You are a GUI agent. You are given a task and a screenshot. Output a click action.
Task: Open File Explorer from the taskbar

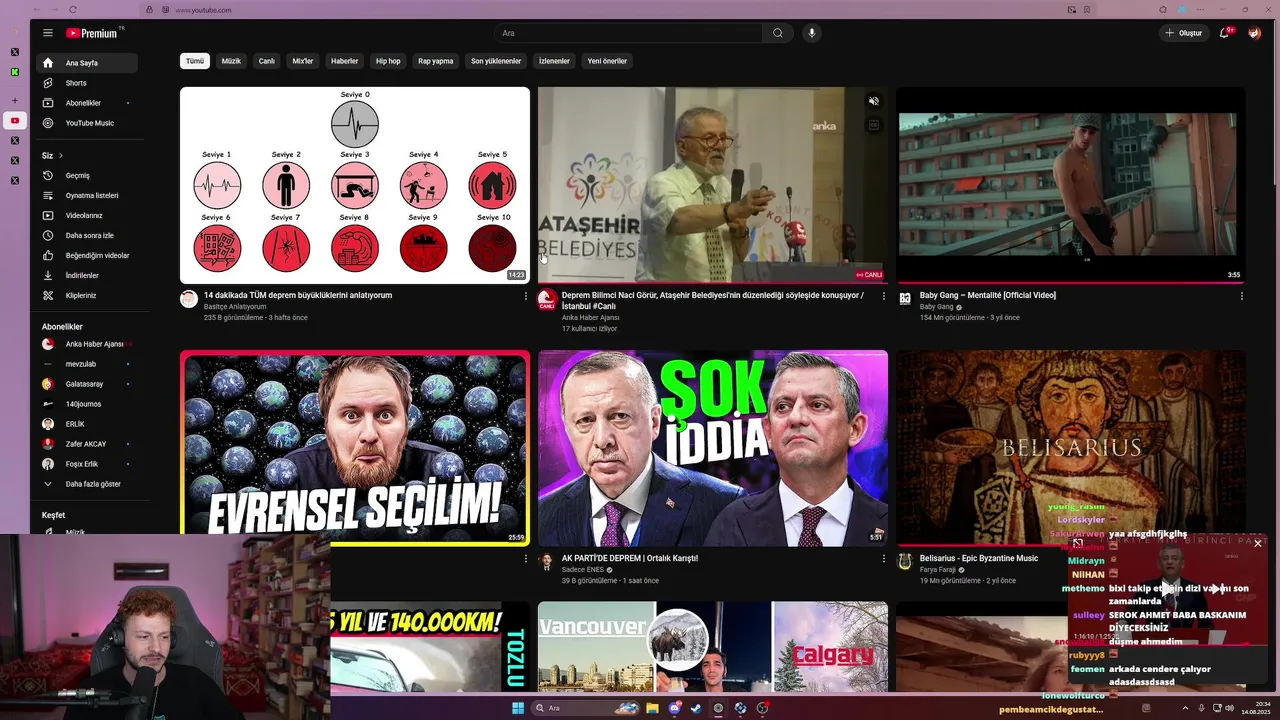[x=652, y=708]
